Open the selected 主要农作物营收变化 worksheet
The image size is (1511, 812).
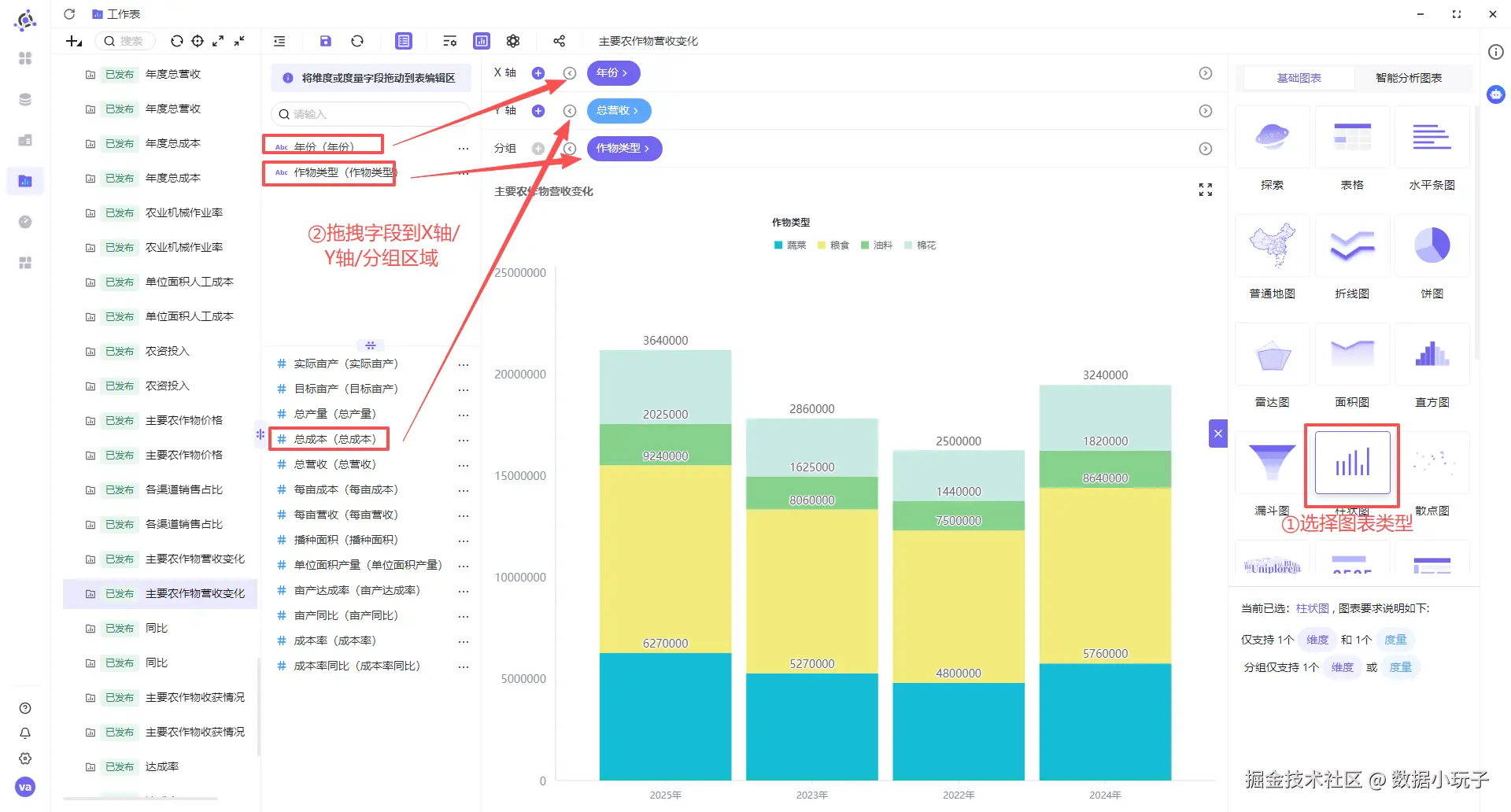pyautogui.click(x=161, y=593)
